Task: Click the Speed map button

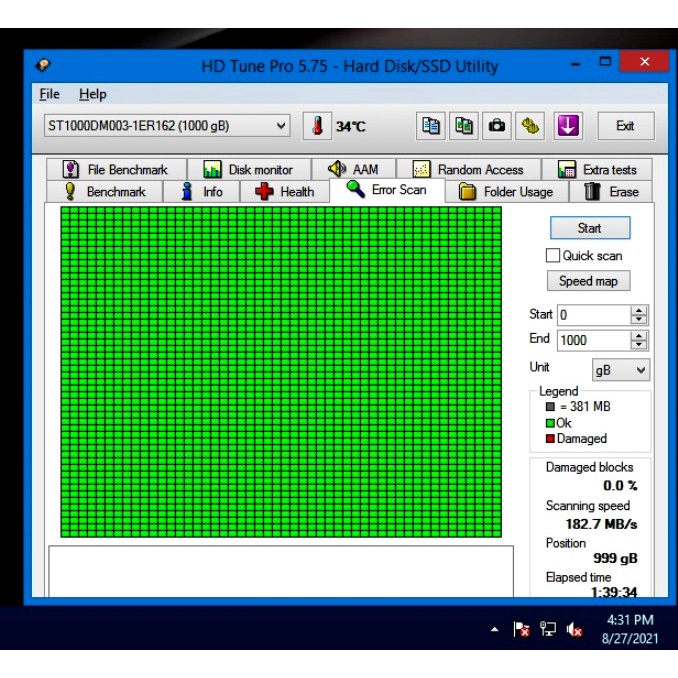Action: (x=588, y=281)
